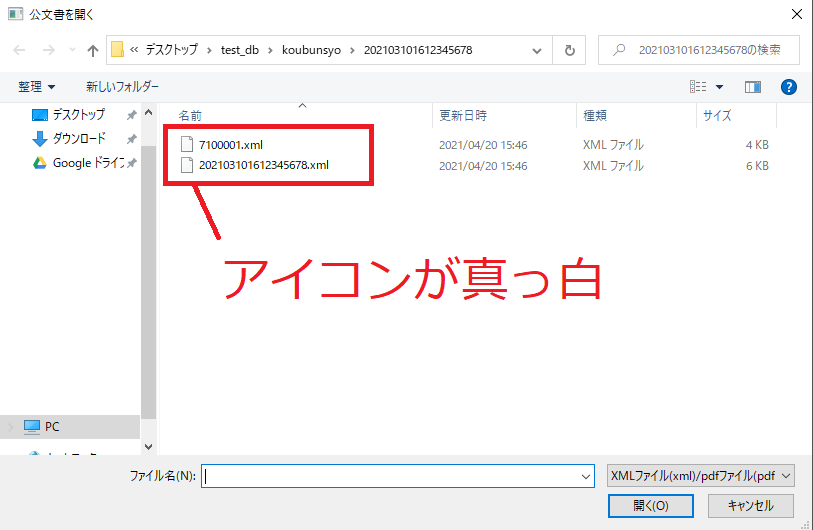Click the キャンセル button
The height and width of the screenshot is (530, 813).
(x=745, y=505)
